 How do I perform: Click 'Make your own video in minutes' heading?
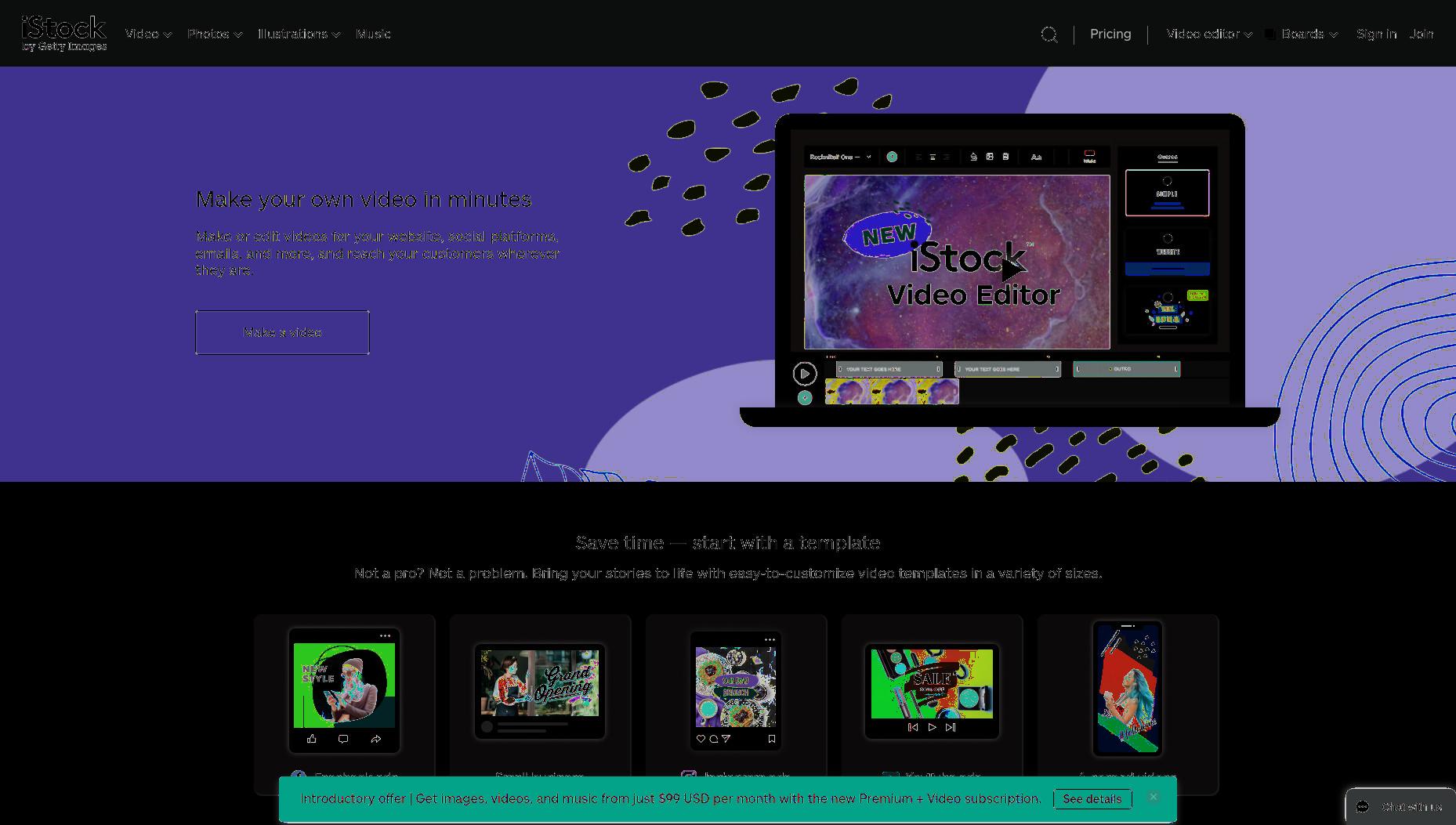[x=364, y=200]
